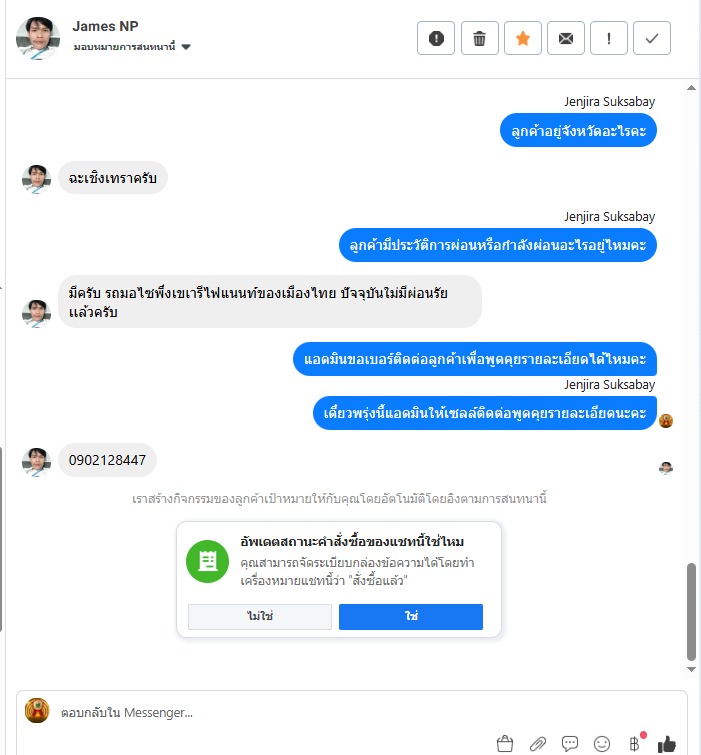Viewport: 701px width, 755px height.
Task: Send a thumbs-up like
Action: click(x=667, y=744)
